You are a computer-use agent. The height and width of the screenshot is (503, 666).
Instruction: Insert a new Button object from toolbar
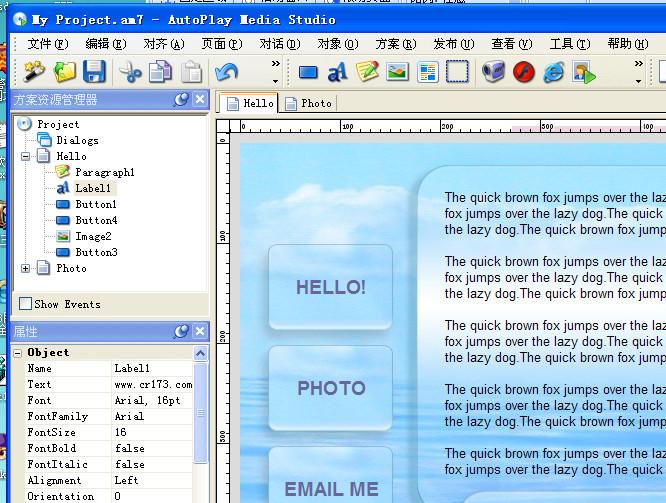(x=308, y=72)
